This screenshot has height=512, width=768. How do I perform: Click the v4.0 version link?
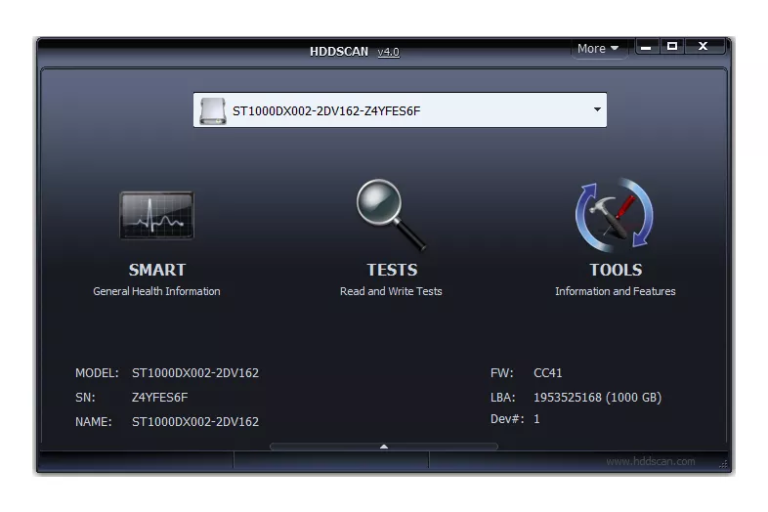click(x=388, y=52)
